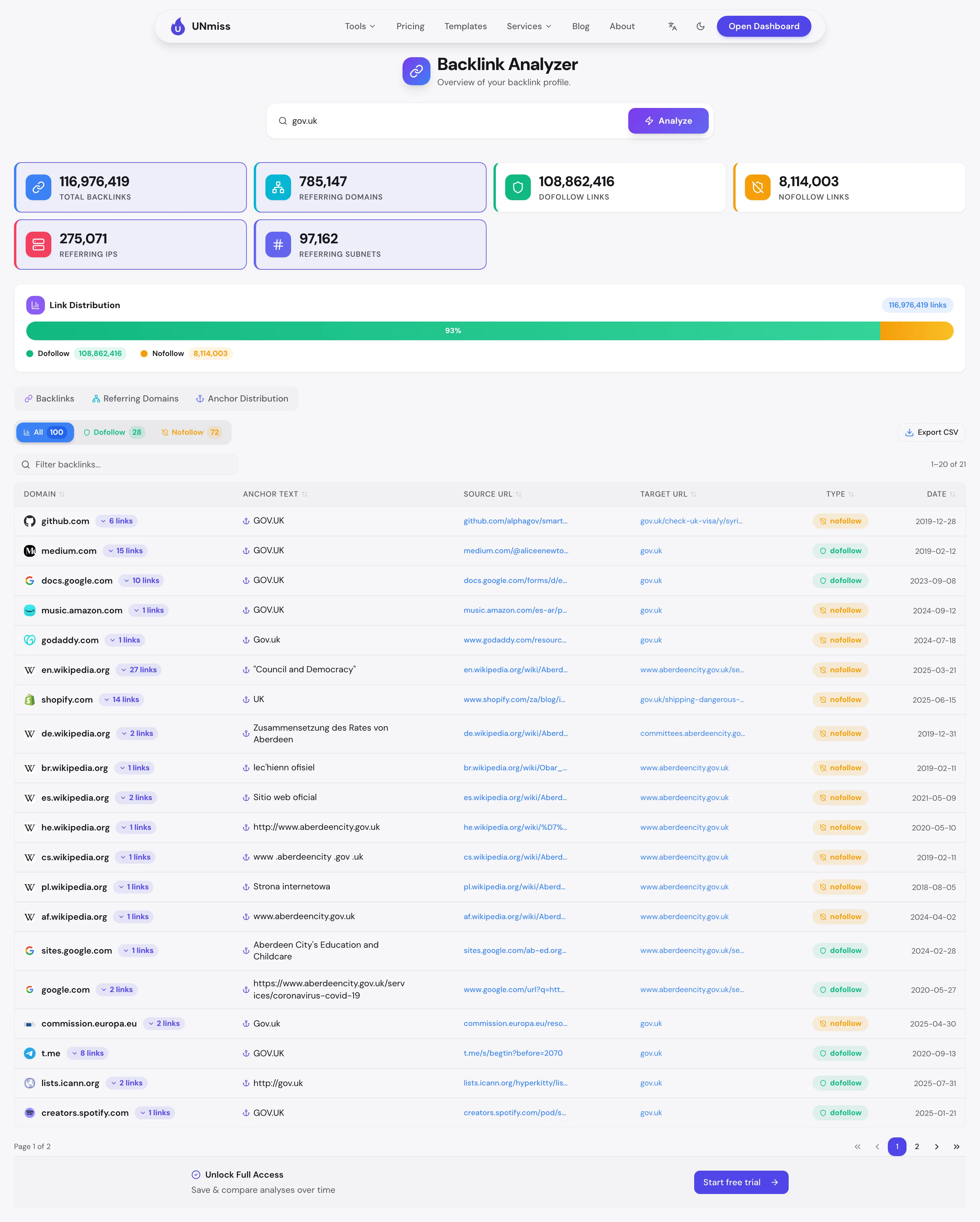
Task: Click the lists.icann.org favicon
Action: [x=29, y=1083]
